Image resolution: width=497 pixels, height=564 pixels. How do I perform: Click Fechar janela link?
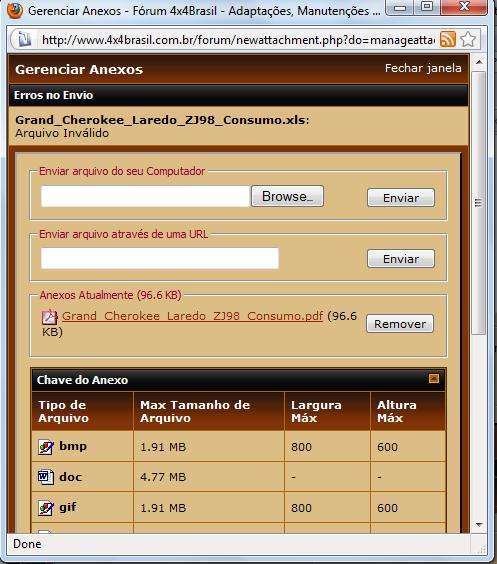423,68
